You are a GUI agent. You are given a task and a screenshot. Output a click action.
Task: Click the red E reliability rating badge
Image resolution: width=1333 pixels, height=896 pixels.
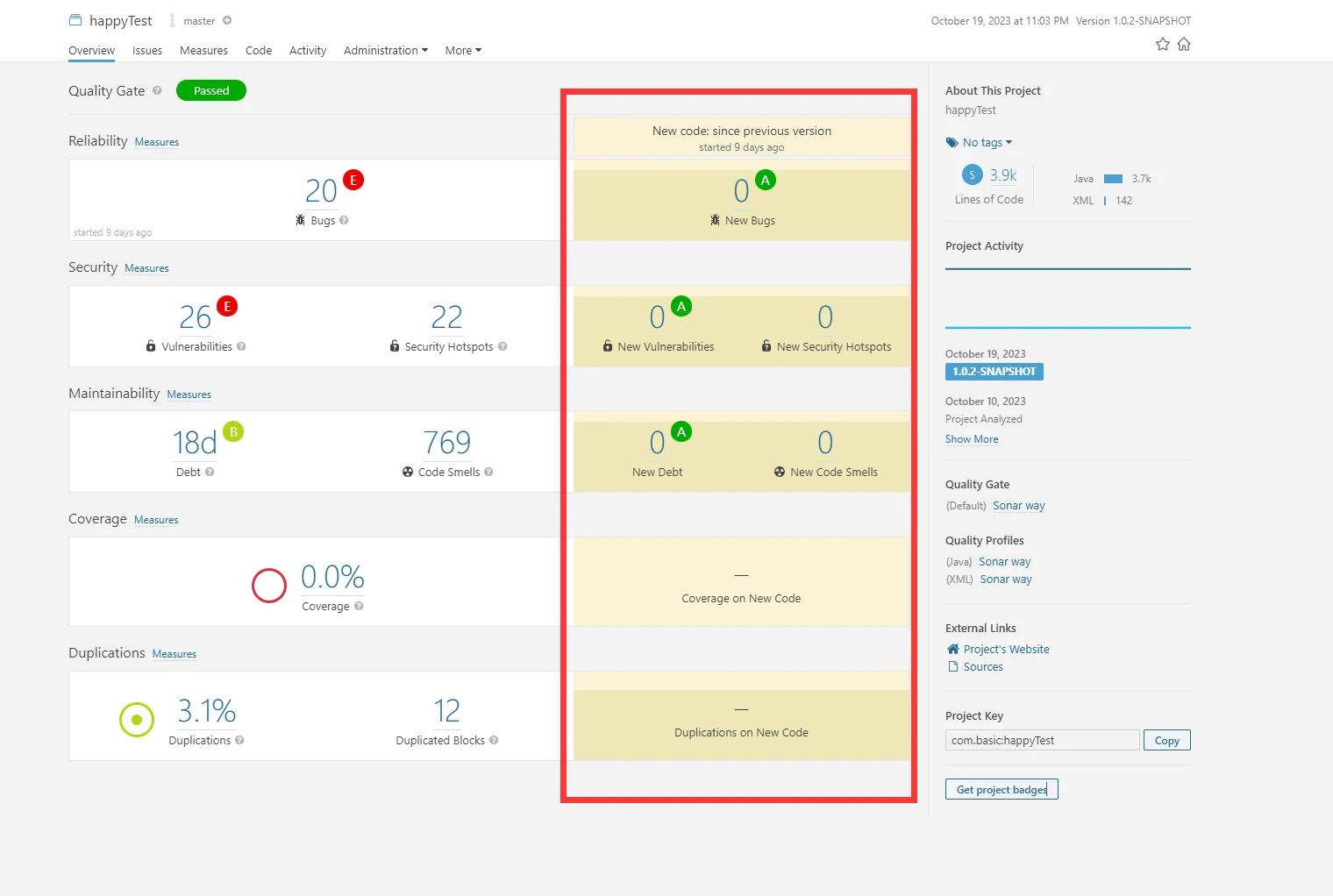[x=353, y=180]
